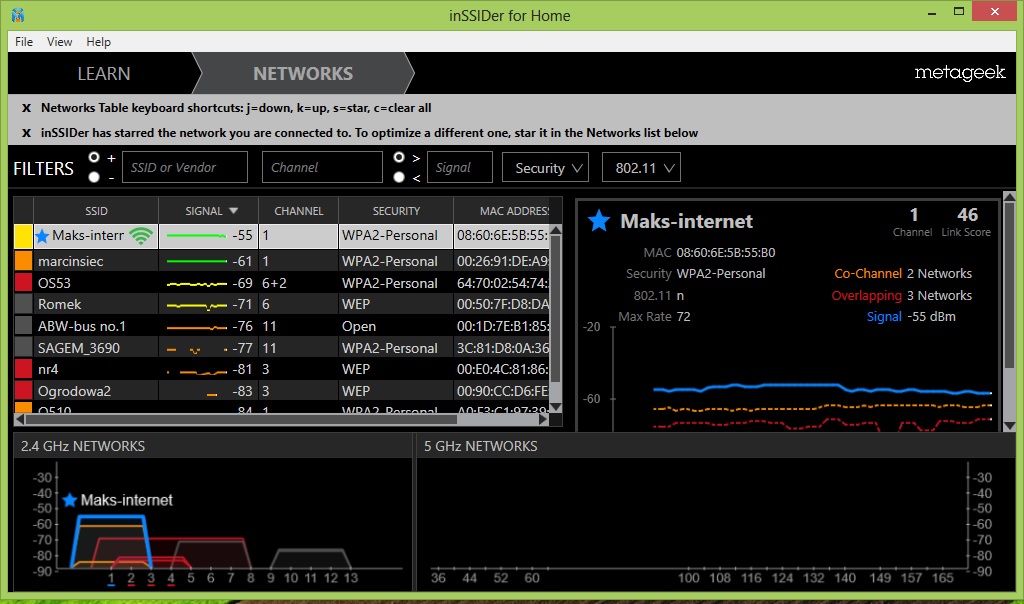Click MAC address 08:60:6E:5B:55:B0 in details

[x=726, y=253]
